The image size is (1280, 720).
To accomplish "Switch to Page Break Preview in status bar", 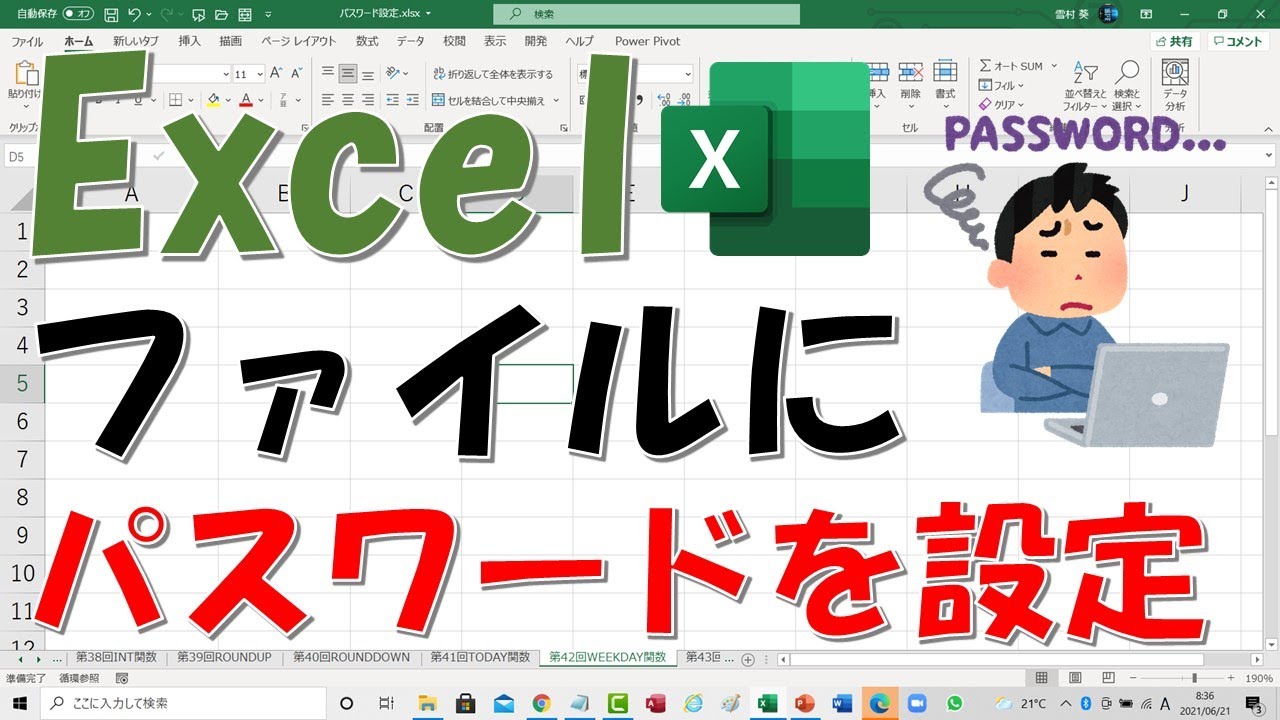I will coord(1109,678).
